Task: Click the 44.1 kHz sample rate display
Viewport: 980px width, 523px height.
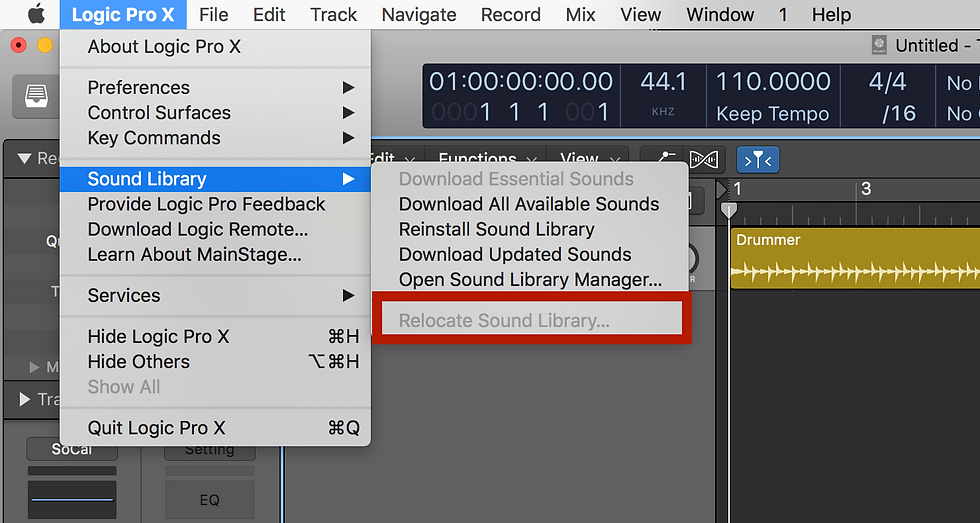Action: click(663, 82)
